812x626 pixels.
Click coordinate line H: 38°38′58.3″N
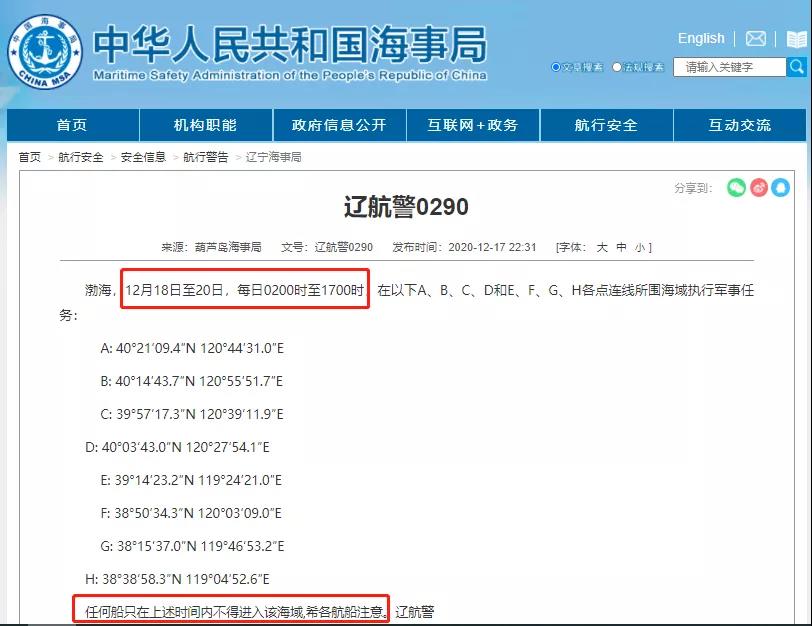tap(177, 579)
